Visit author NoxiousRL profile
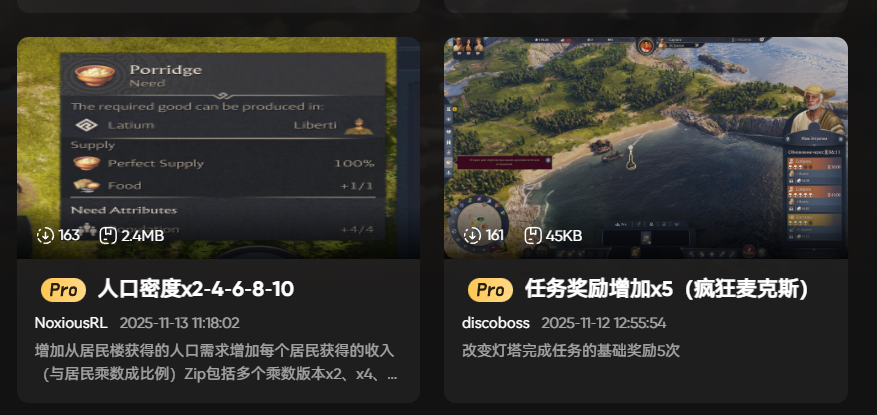Image resolution: width=877 pixels, height=415 pixels. pyautogui.click(x=71, y=323)
